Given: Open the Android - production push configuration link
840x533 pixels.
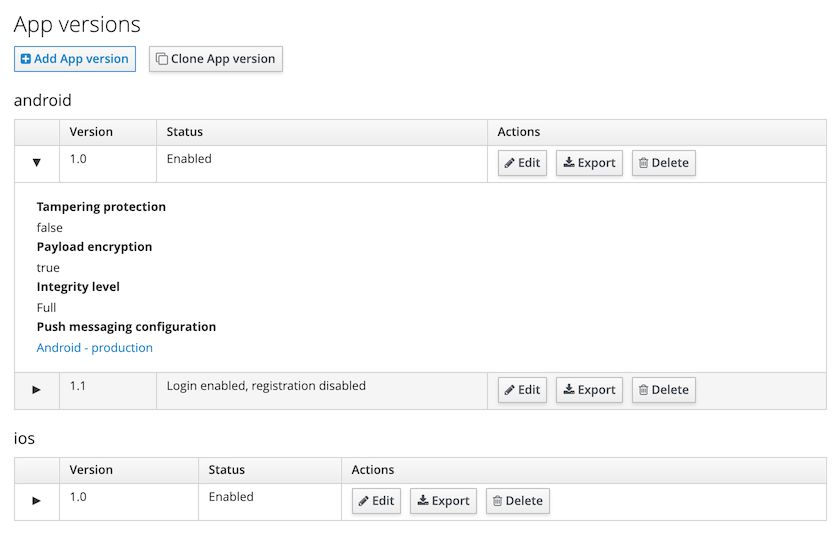Looking at the screenshot, I should coord(95,348).
